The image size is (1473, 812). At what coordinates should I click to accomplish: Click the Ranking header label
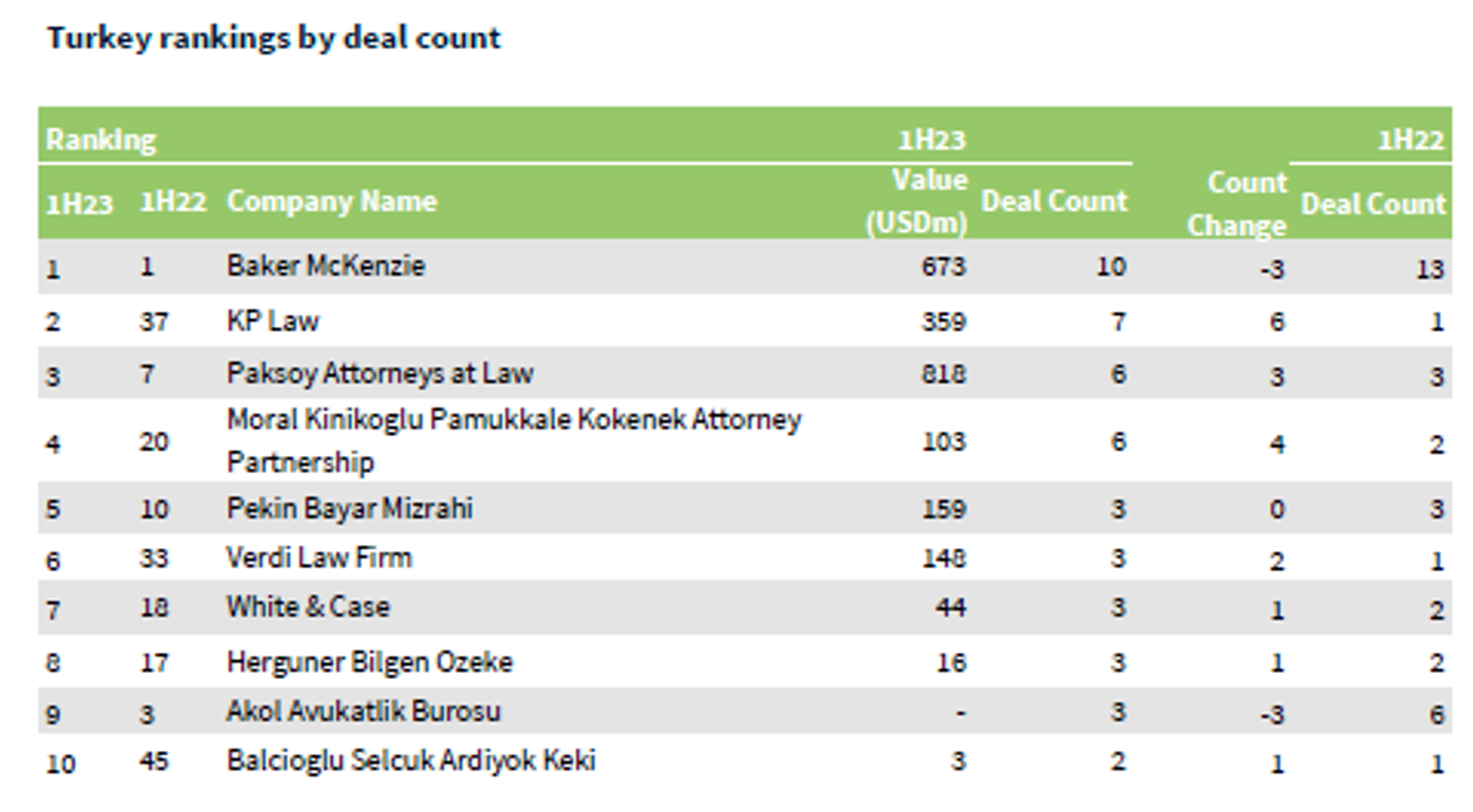click(101, 139)
